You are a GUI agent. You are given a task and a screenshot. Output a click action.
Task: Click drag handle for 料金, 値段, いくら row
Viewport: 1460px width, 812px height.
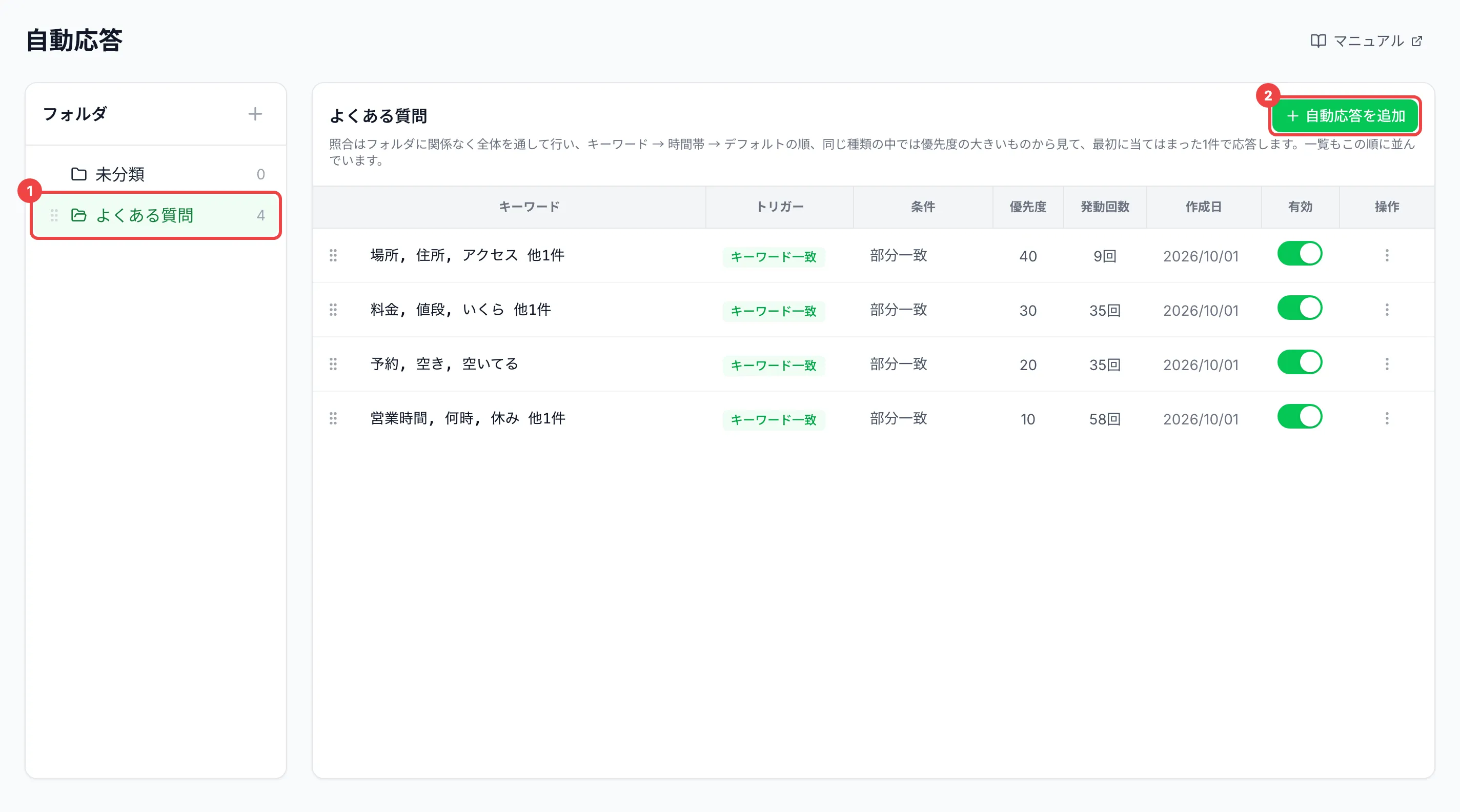333,310
